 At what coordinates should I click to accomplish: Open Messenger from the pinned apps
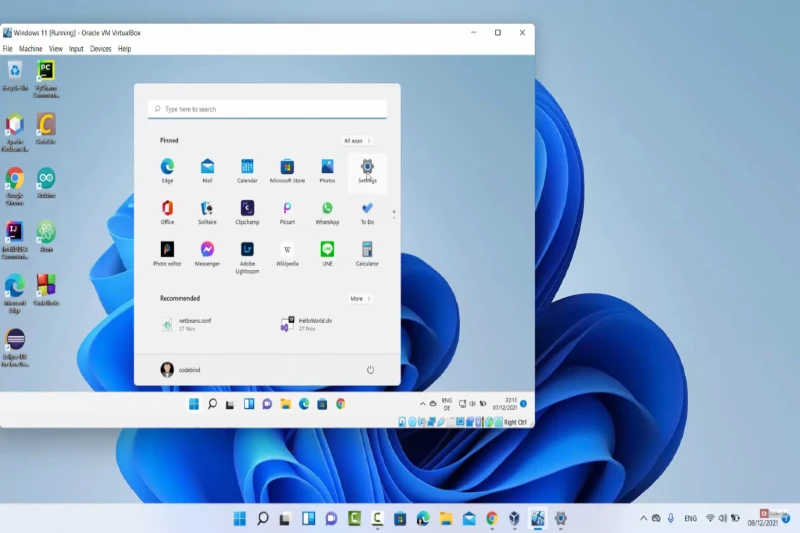(x=207, y=254)
